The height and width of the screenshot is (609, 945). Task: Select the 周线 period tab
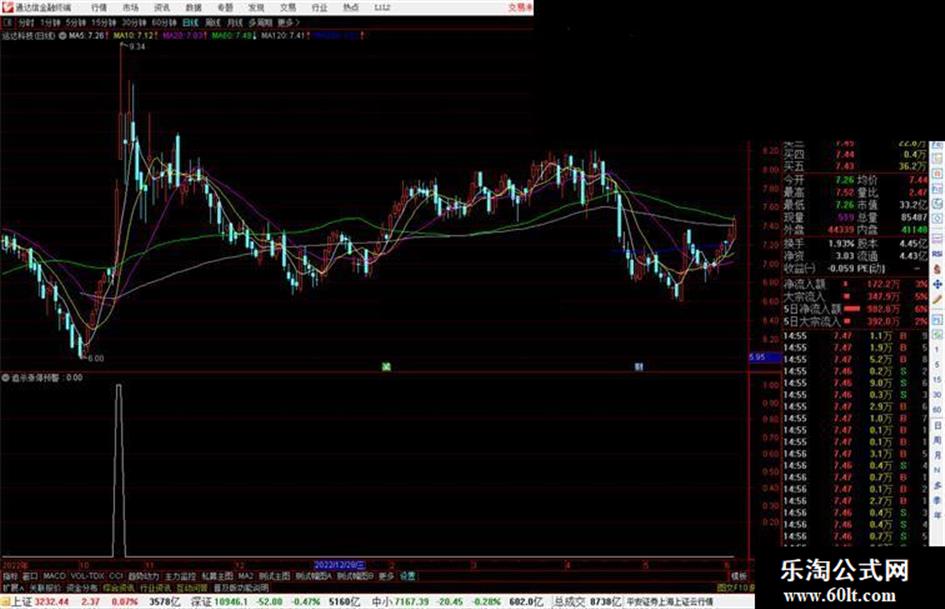click(212, 23)
